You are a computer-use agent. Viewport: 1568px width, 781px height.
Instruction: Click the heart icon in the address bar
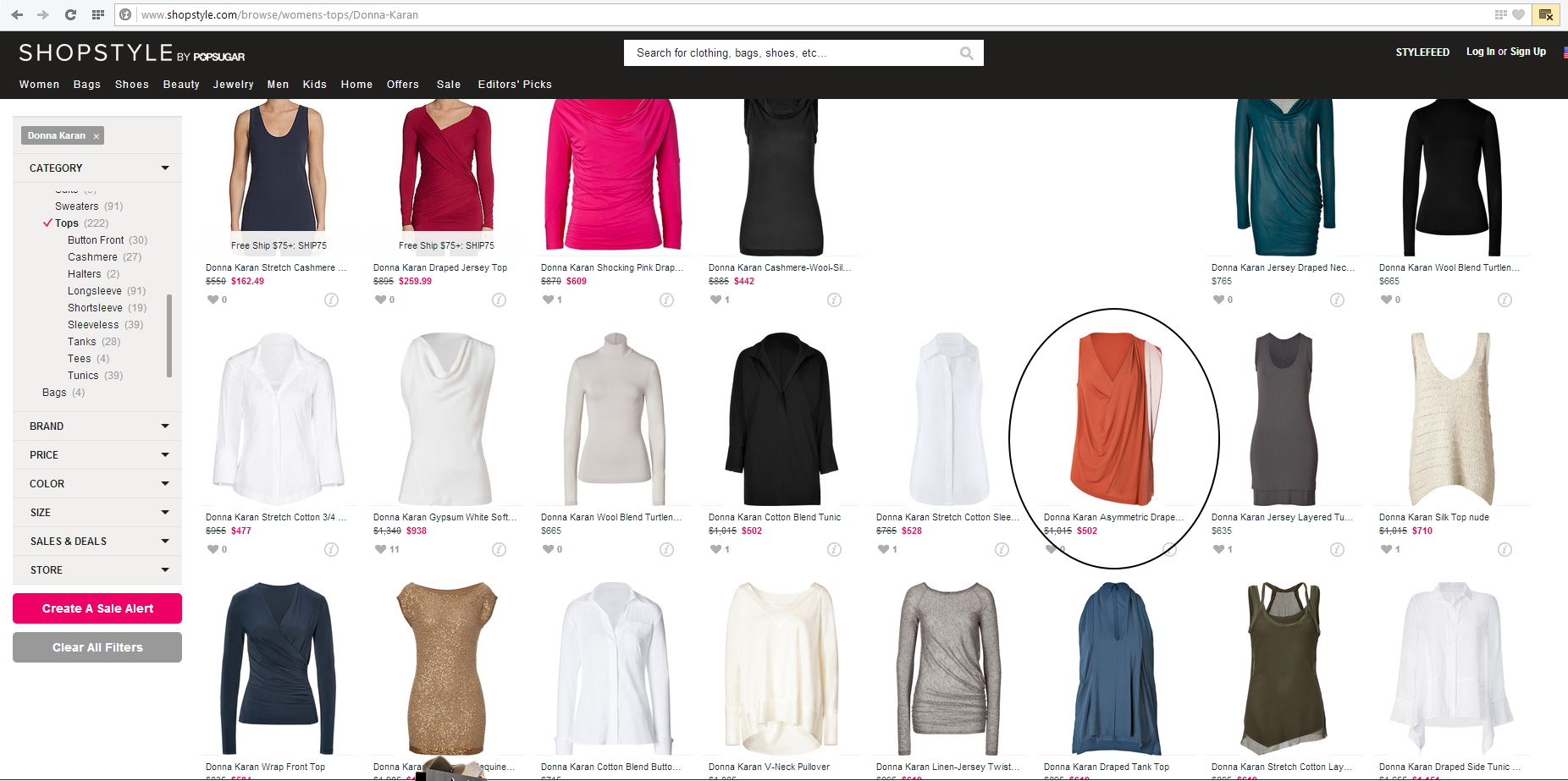point(1518,14)
